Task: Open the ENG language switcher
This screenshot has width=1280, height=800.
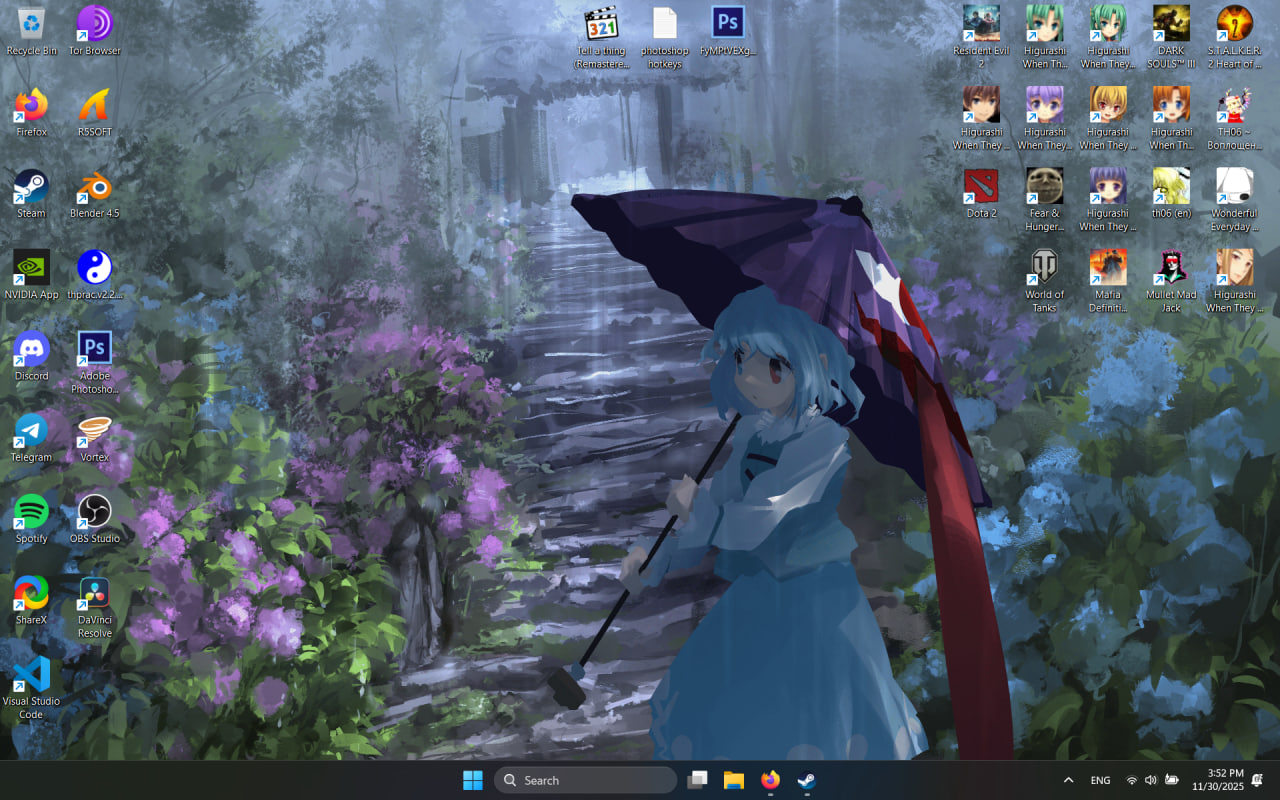Action: 1100,780
